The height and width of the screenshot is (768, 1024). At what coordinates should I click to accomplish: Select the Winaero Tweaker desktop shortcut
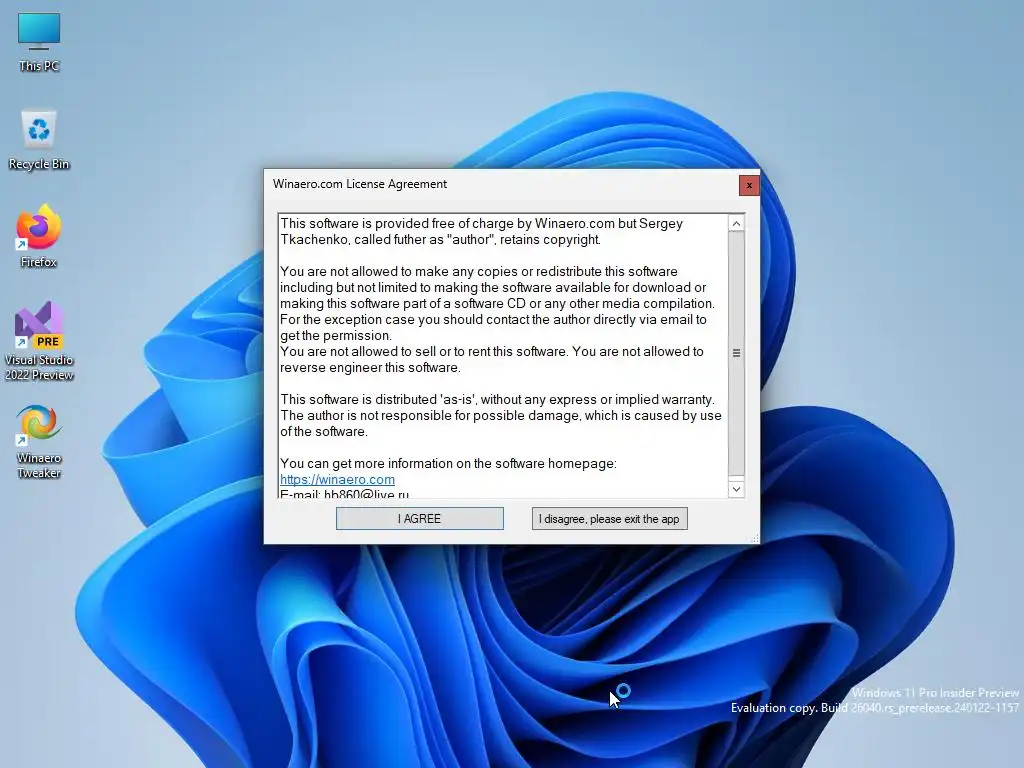(x=39, y=441)
